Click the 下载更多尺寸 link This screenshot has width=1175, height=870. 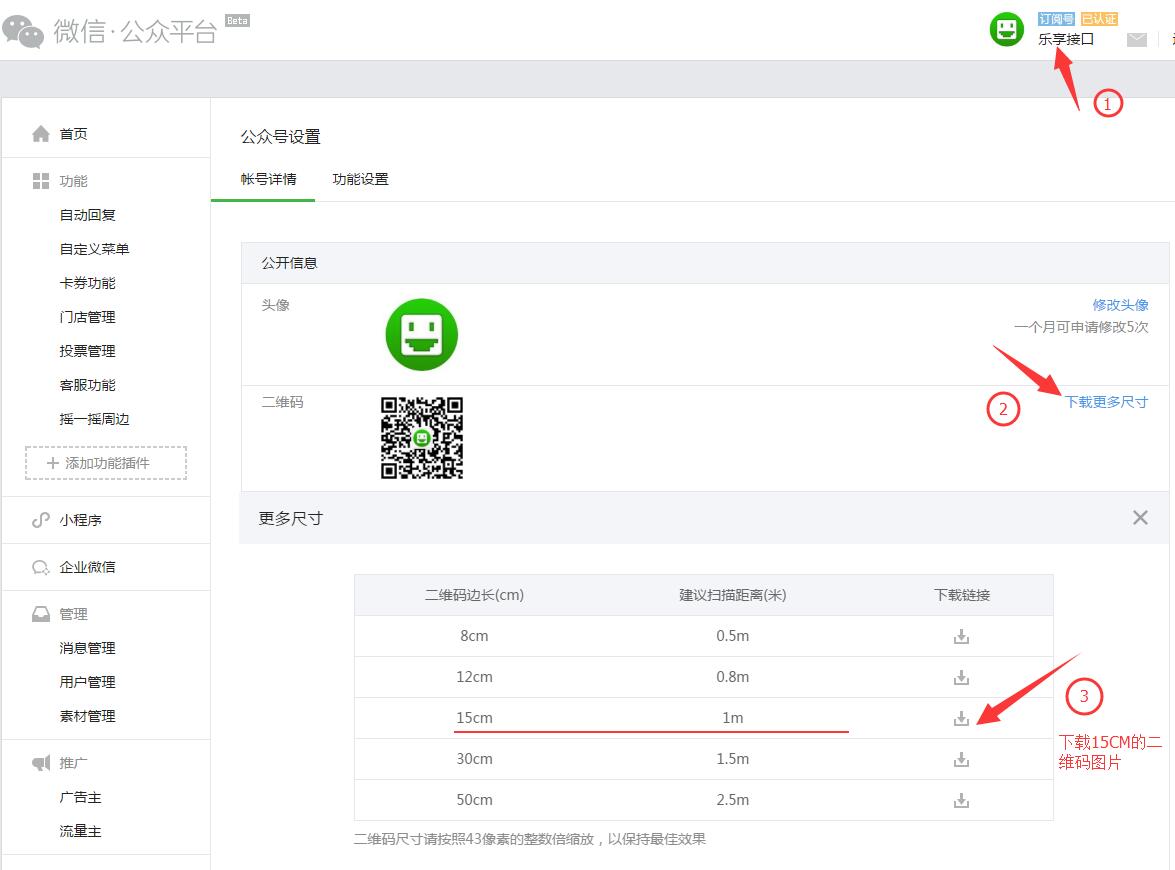pos(1106,402)
